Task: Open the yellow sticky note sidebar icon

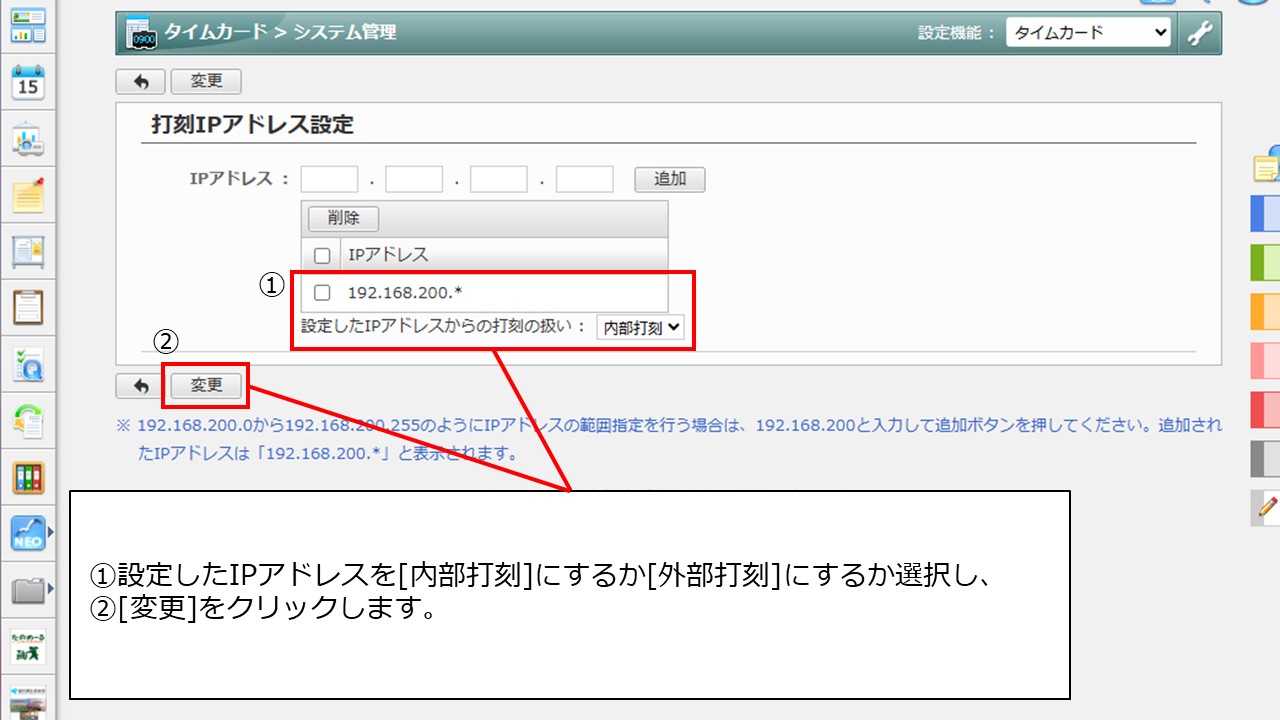Action: click(28, 195)
